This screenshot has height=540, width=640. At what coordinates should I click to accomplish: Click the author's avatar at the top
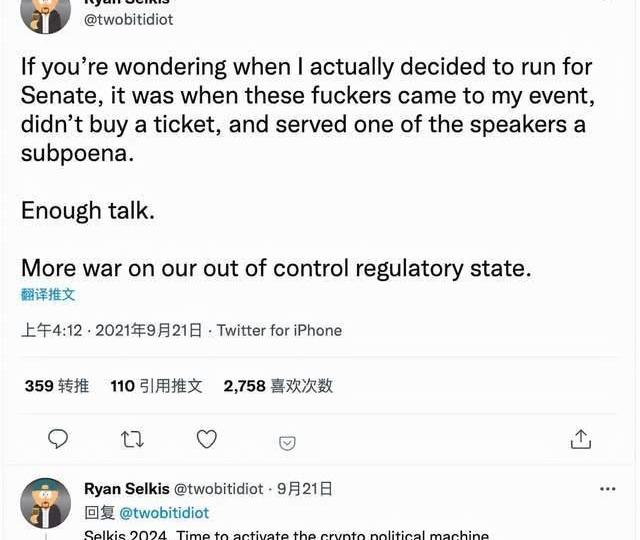pyautogui.click(x=46, y=14)
